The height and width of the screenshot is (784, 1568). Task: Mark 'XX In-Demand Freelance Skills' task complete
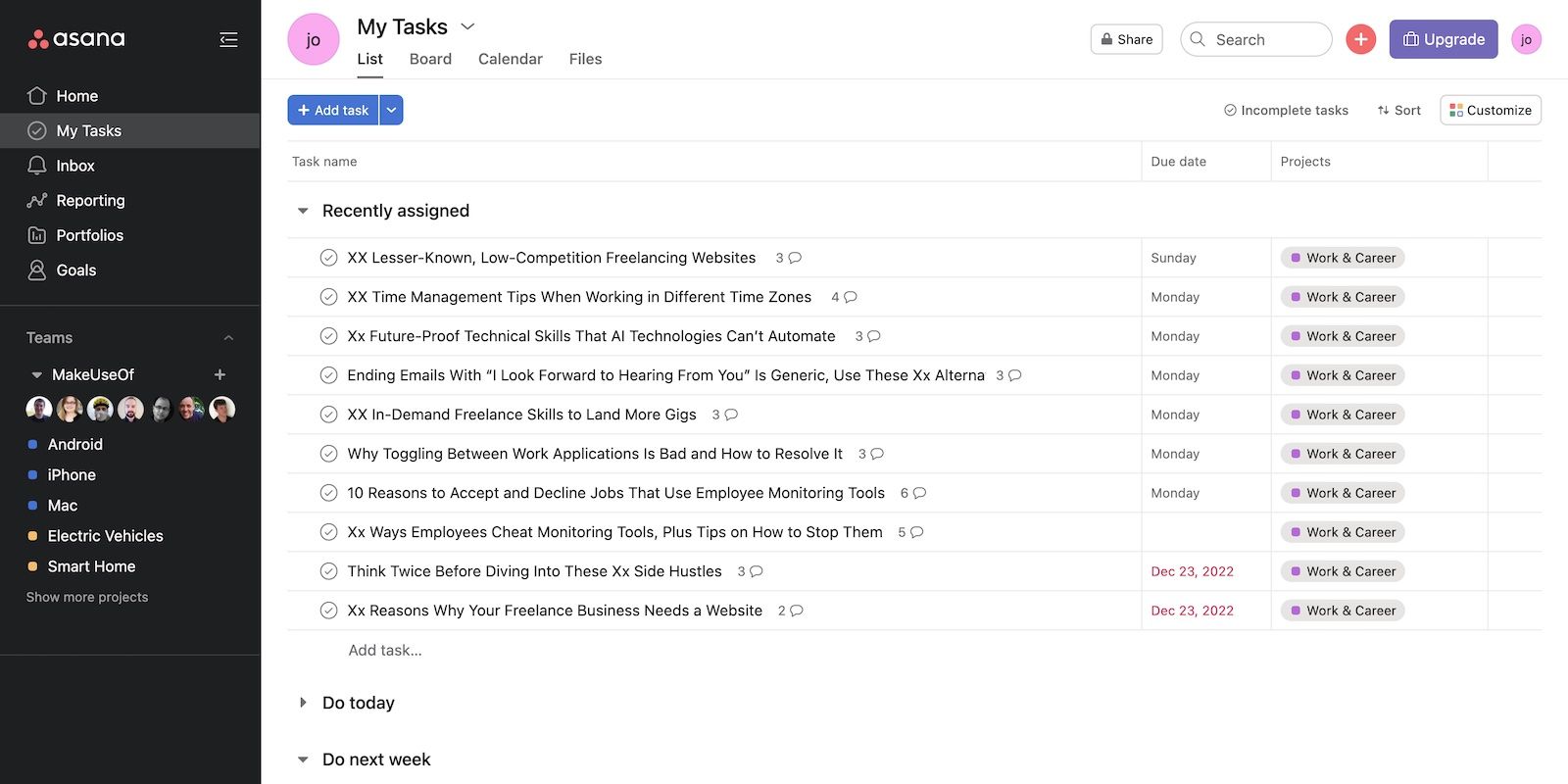tap(329, 415)
